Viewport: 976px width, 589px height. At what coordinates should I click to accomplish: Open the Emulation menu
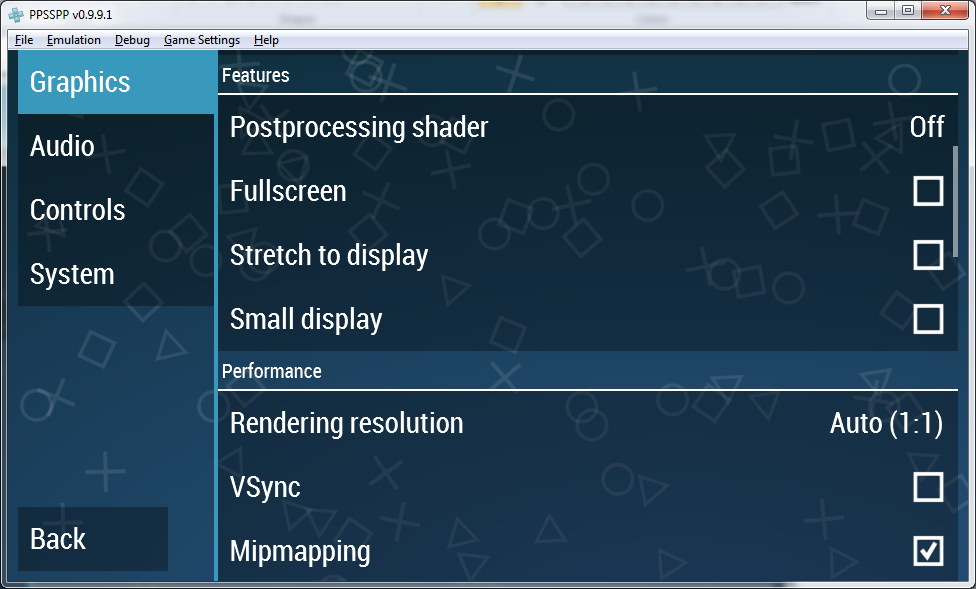pos(74,40)
